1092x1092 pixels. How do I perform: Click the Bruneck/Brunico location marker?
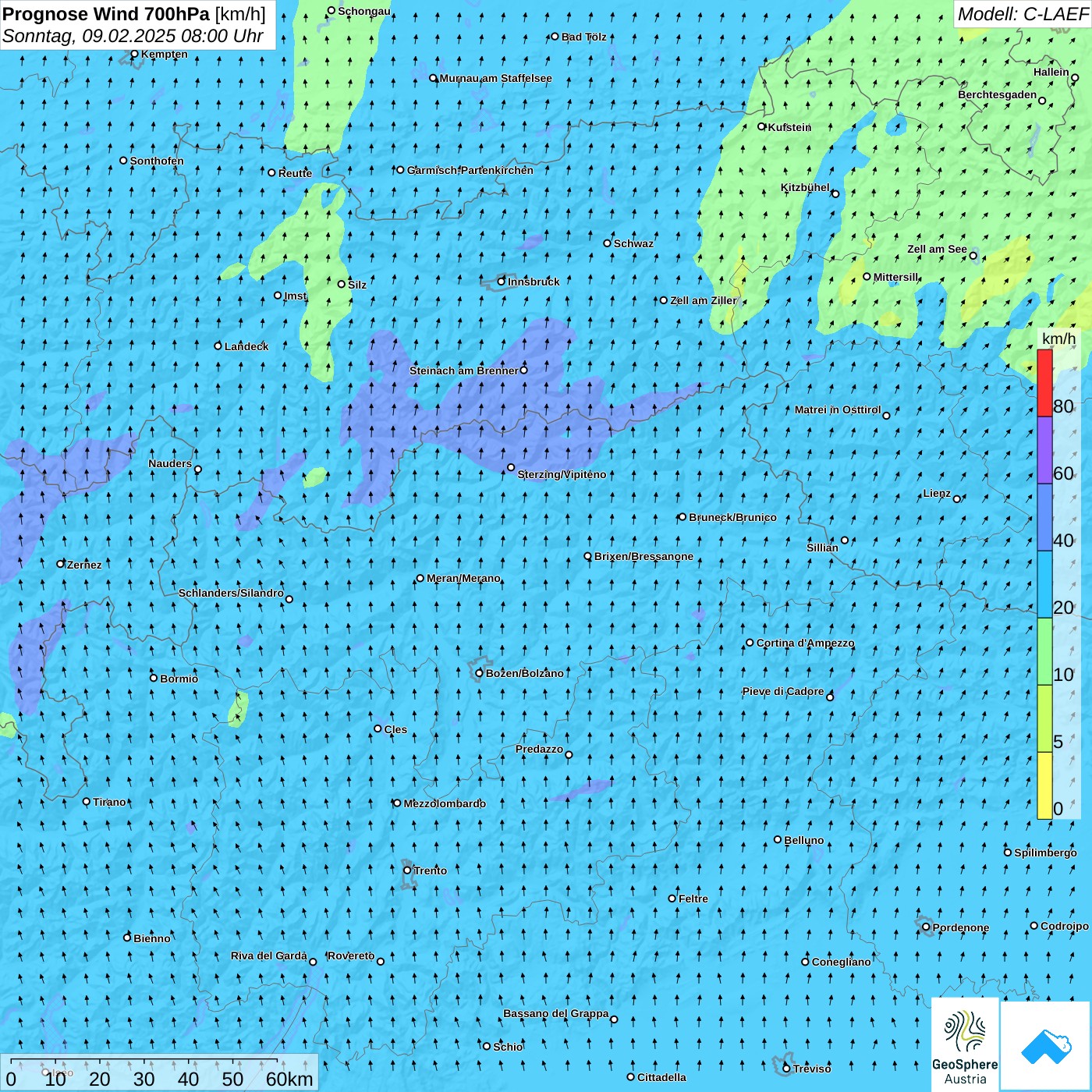tap(682, 516)
